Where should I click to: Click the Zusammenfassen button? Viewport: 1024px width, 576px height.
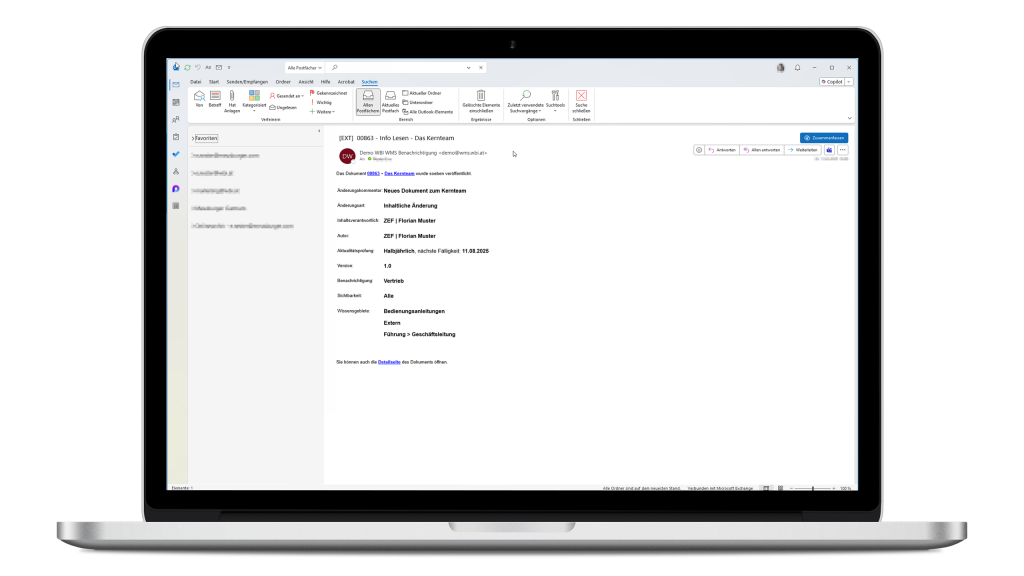pyautogui.click(x=824, y=137)
